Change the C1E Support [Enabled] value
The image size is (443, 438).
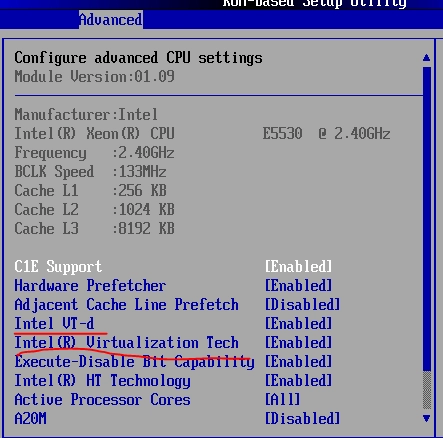[x=298, y=267]
